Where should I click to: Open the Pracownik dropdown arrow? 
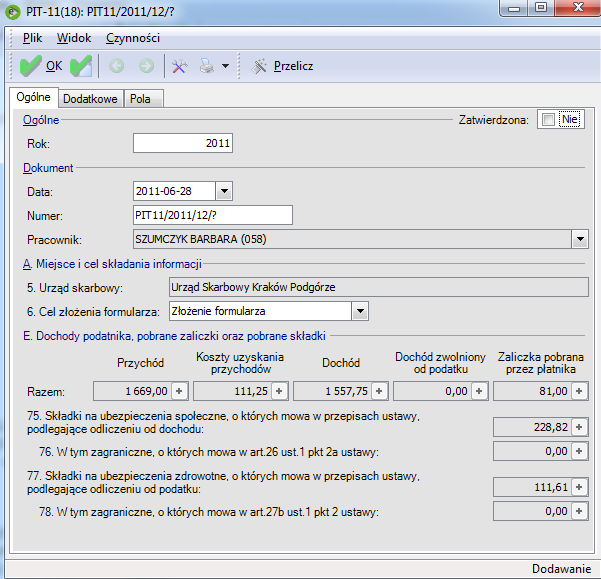point(580,239)
